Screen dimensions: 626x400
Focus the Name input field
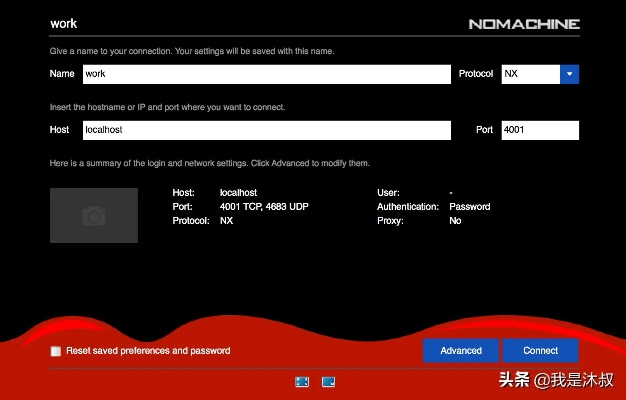[x=267, y=74]
